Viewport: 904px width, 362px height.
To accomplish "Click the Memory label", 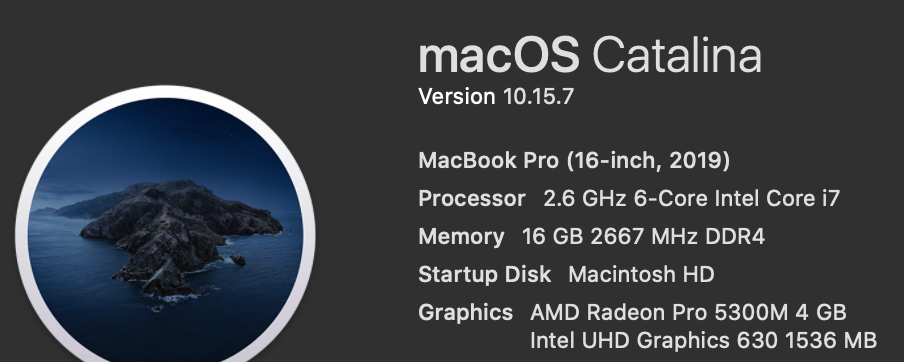I will click(x=461, y=236).
